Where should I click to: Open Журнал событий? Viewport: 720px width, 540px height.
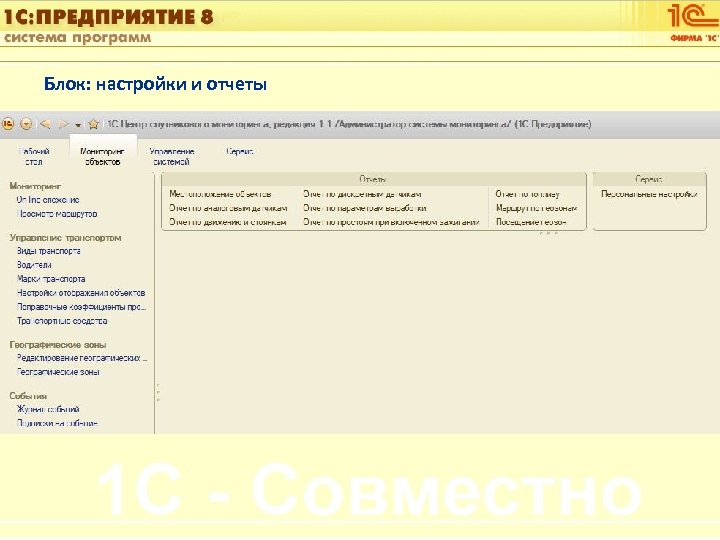click(48, 409)
